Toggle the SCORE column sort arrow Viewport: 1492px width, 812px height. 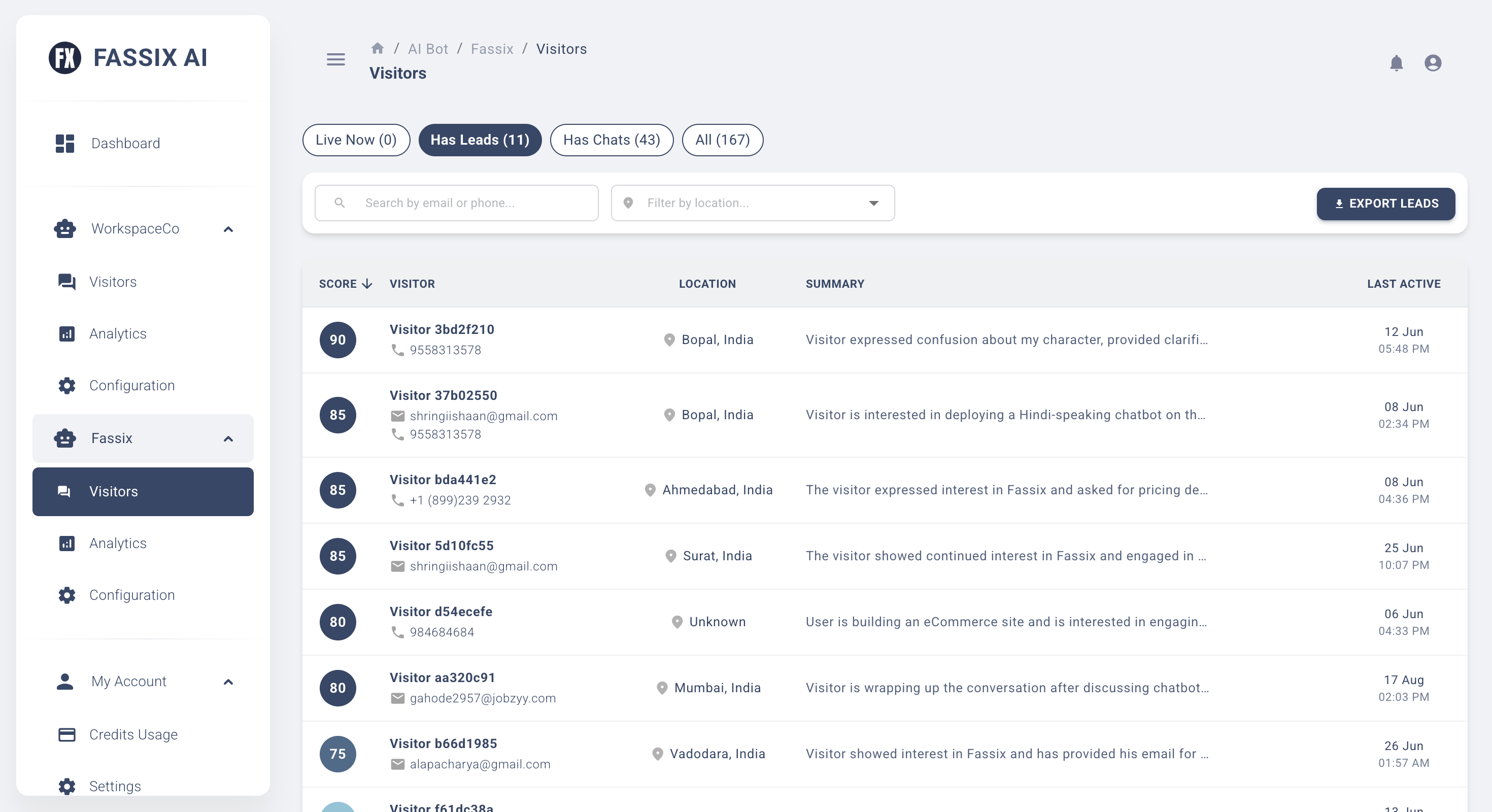tap(367, 284)
